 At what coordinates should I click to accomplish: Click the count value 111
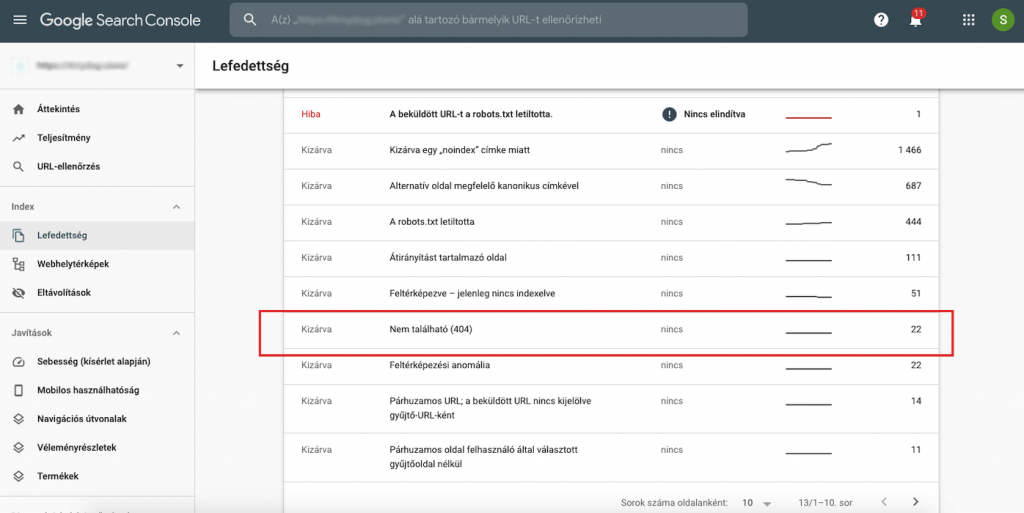914,258
